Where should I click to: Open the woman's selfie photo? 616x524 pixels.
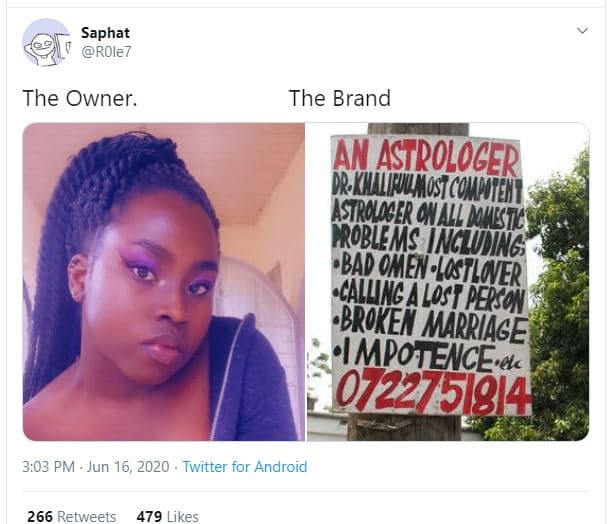tap(164, 282)
